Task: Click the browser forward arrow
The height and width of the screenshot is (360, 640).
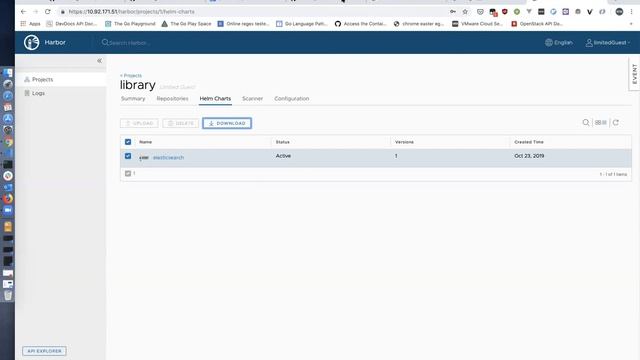Action: pos(36,12)
